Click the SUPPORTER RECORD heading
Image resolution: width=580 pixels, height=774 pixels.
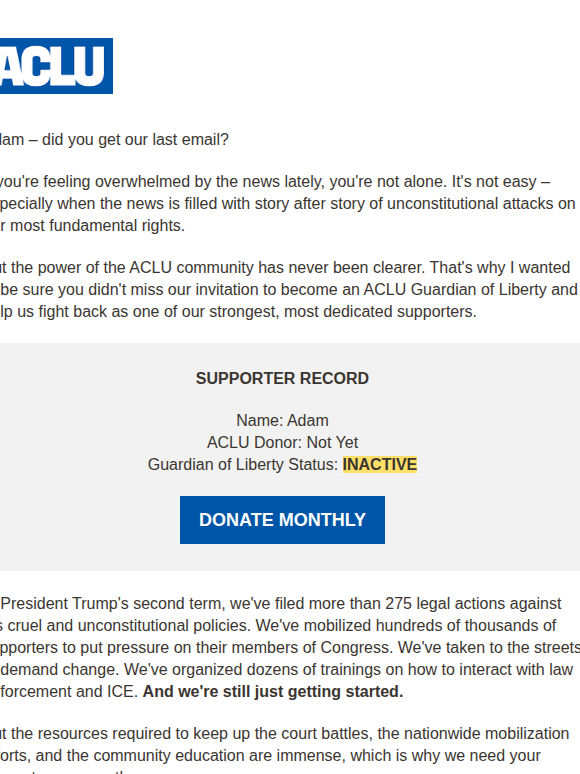(282, 378)
